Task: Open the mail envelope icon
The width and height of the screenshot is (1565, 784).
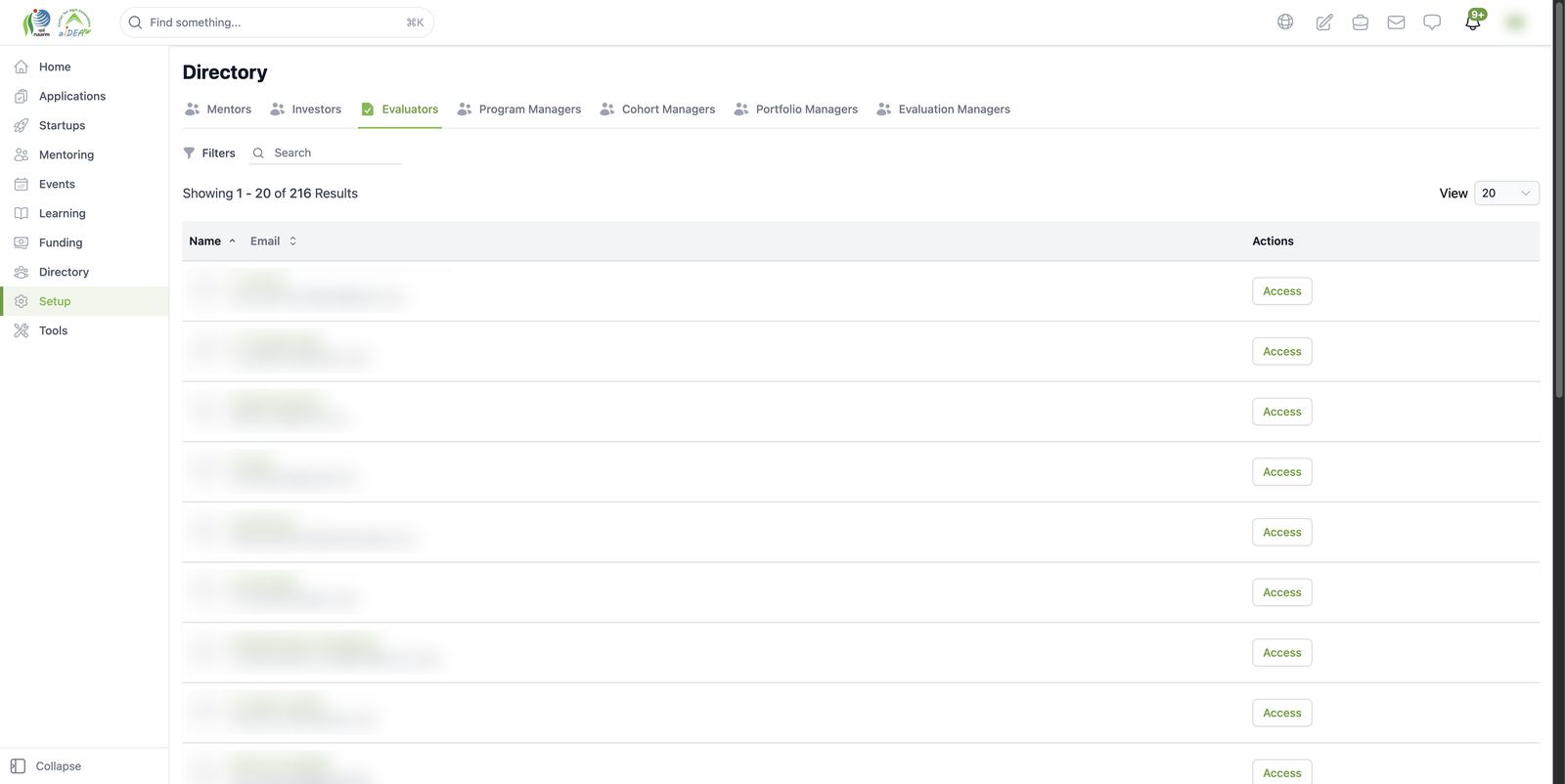Action: tap(1396, 22)
